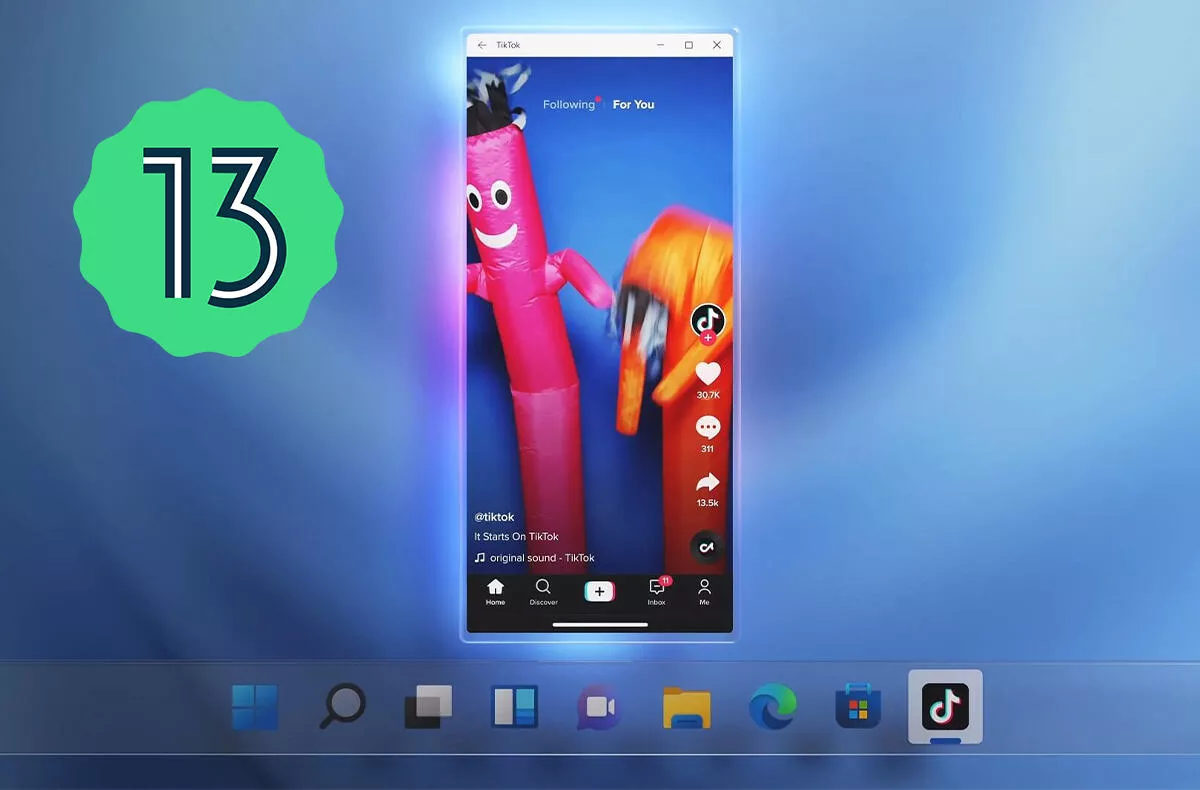Create a new video with plus button
Image resolution: width=1200 pixels, height=790 pixels.
tap(600, 591)
